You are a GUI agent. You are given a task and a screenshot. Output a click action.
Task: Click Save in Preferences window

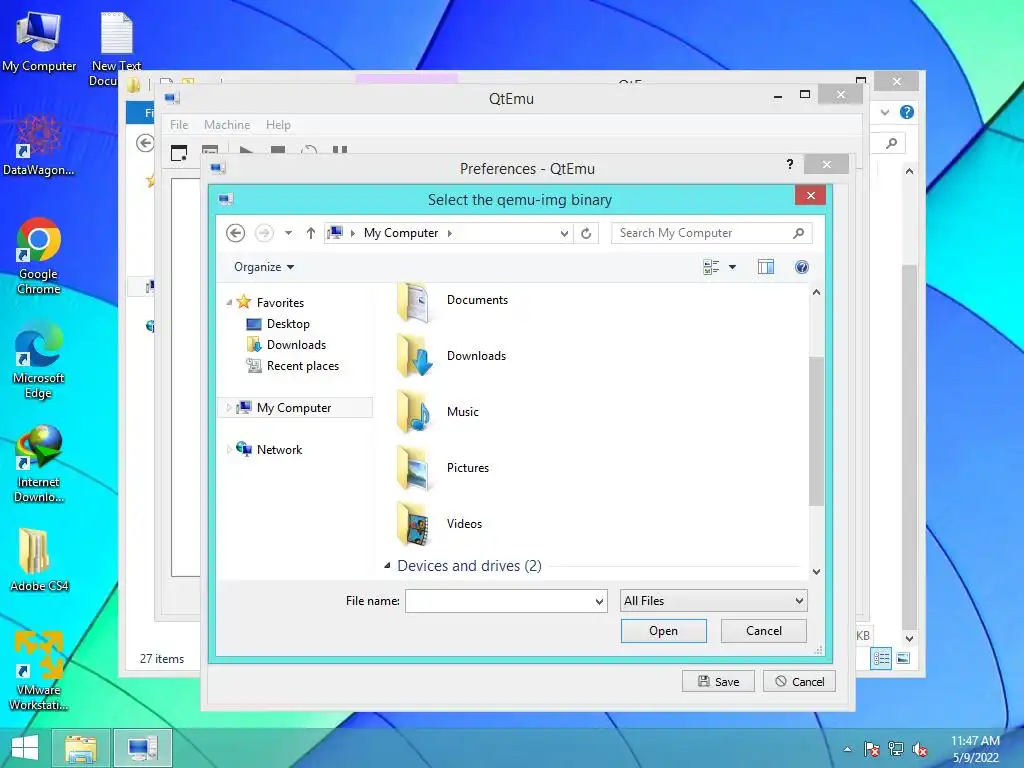pos(718,681)
